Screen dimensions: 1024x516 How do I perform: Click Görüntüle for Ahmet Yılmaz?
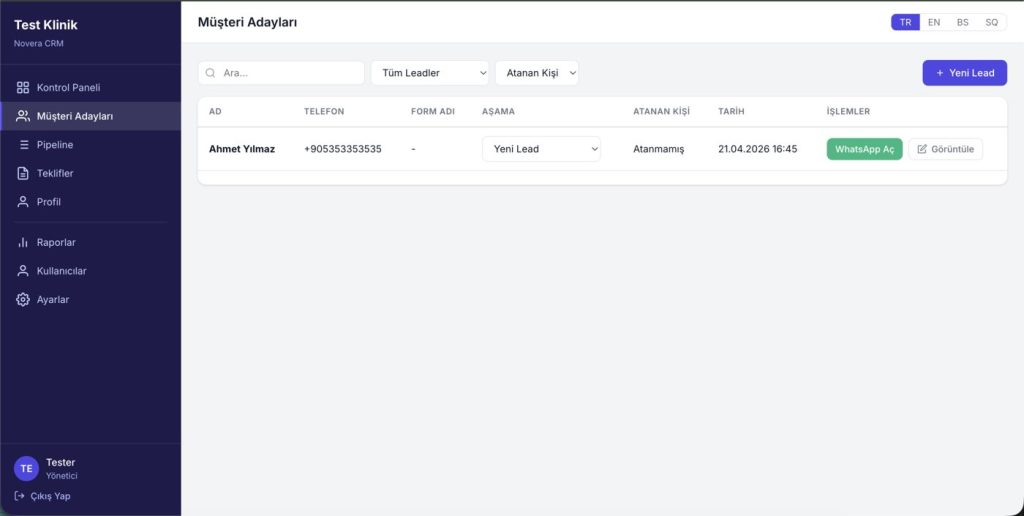[x=945, y=149]
